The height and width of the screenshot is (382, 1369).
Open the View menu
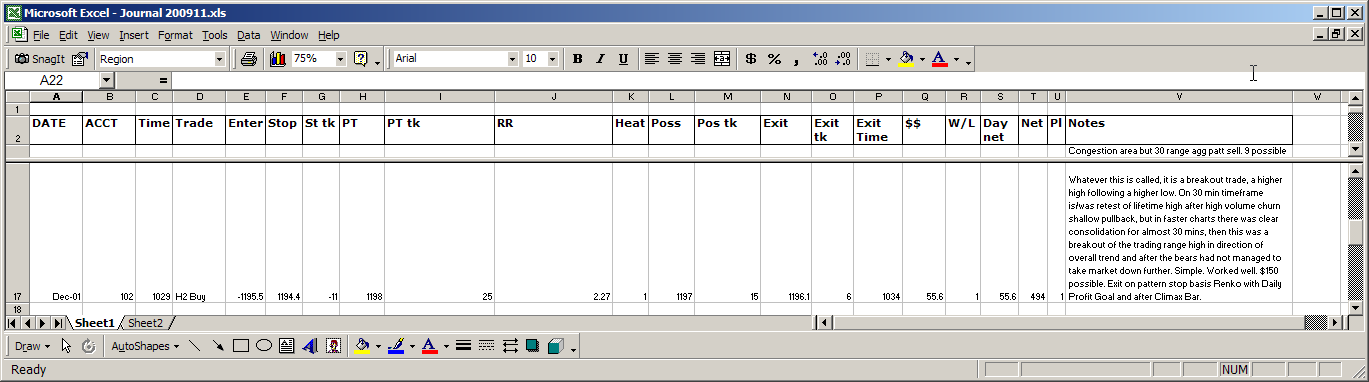pos(98,35)
